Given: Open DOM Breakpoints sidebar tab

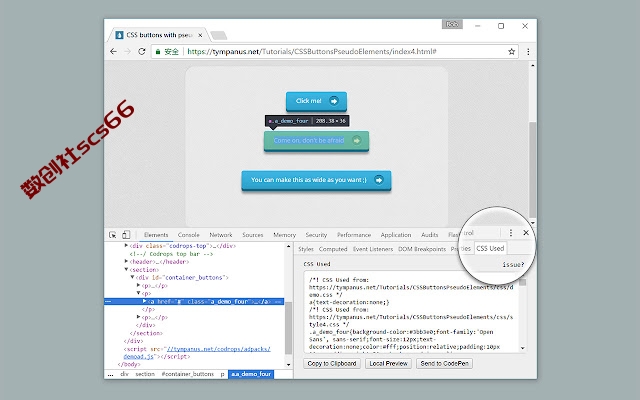Looking at the screenshot, I should click(x=422, y=249).
